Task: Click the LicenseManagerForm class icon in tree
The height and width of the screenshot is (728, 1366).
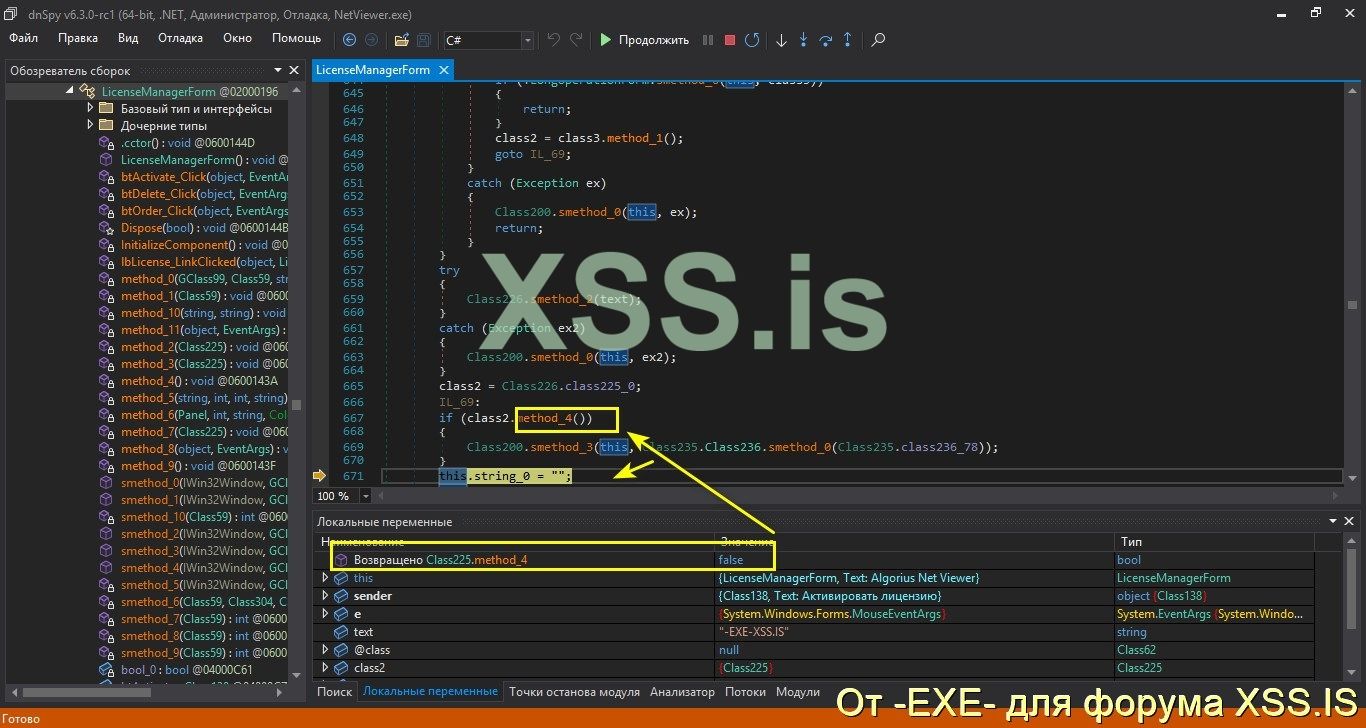Action: (x=88, y=91)
